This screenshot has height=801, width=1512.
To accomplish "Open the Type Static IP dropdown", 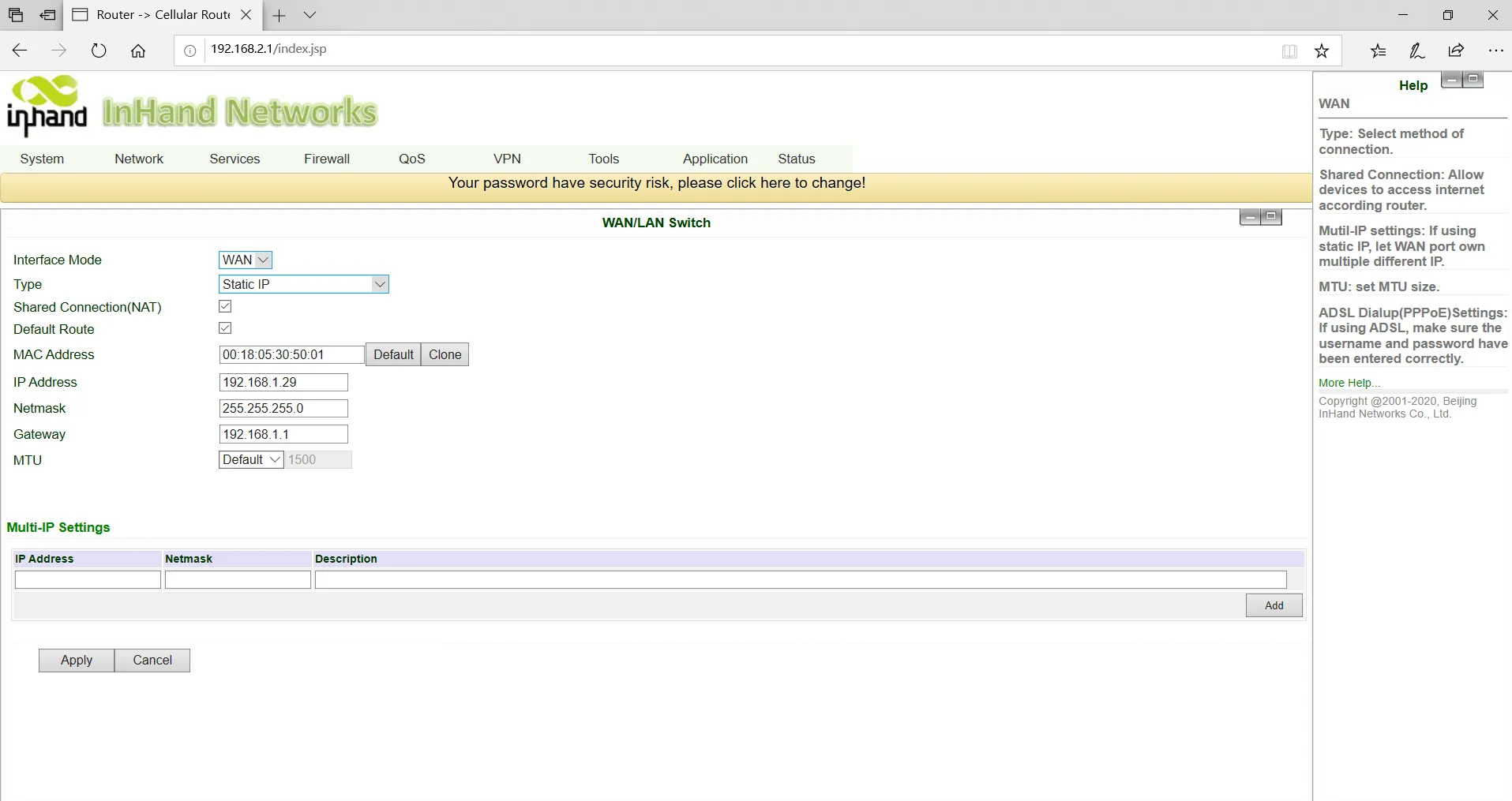I will click(304, 284).
